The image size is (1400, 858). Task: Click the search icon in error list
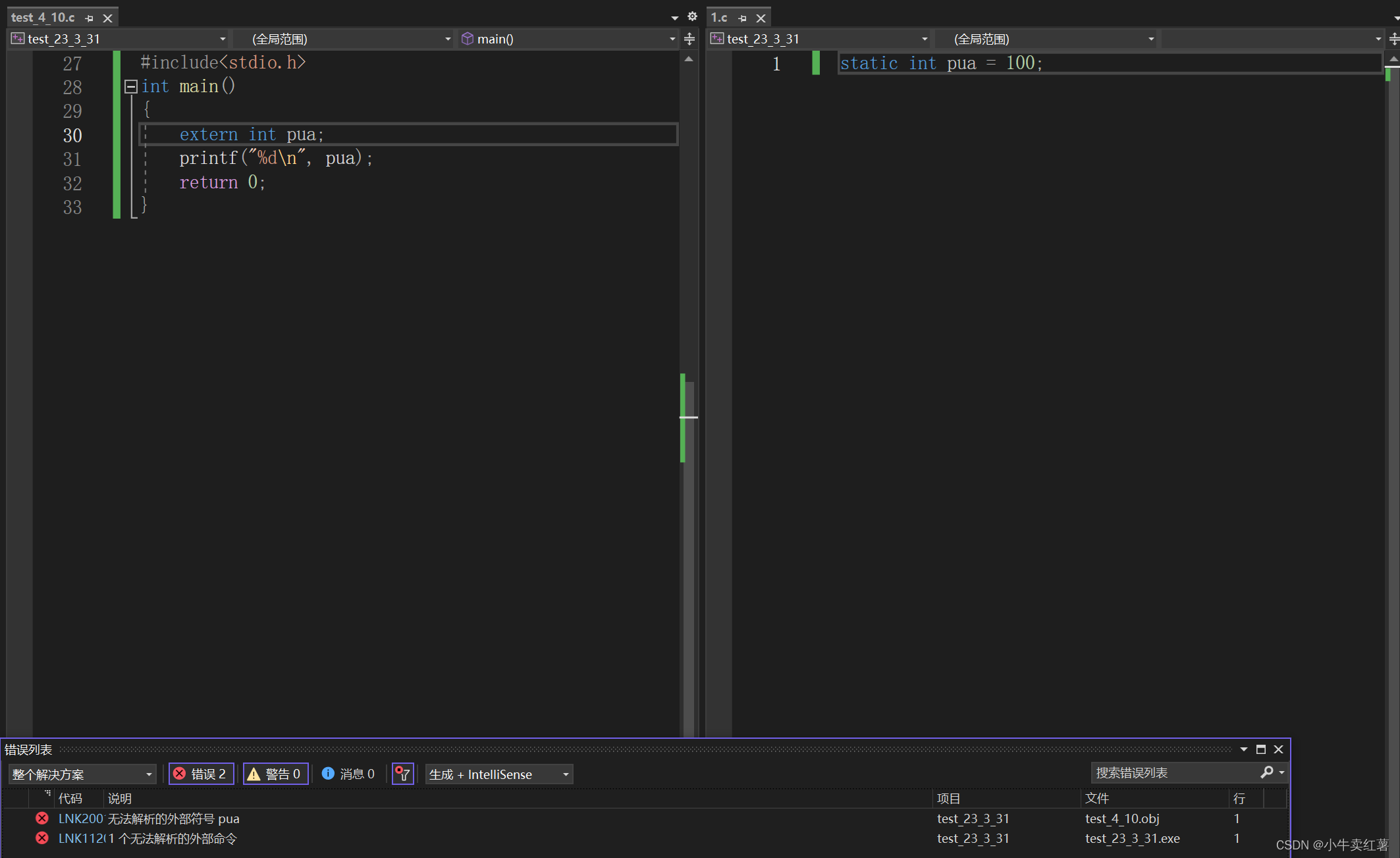click(1266, 772)
